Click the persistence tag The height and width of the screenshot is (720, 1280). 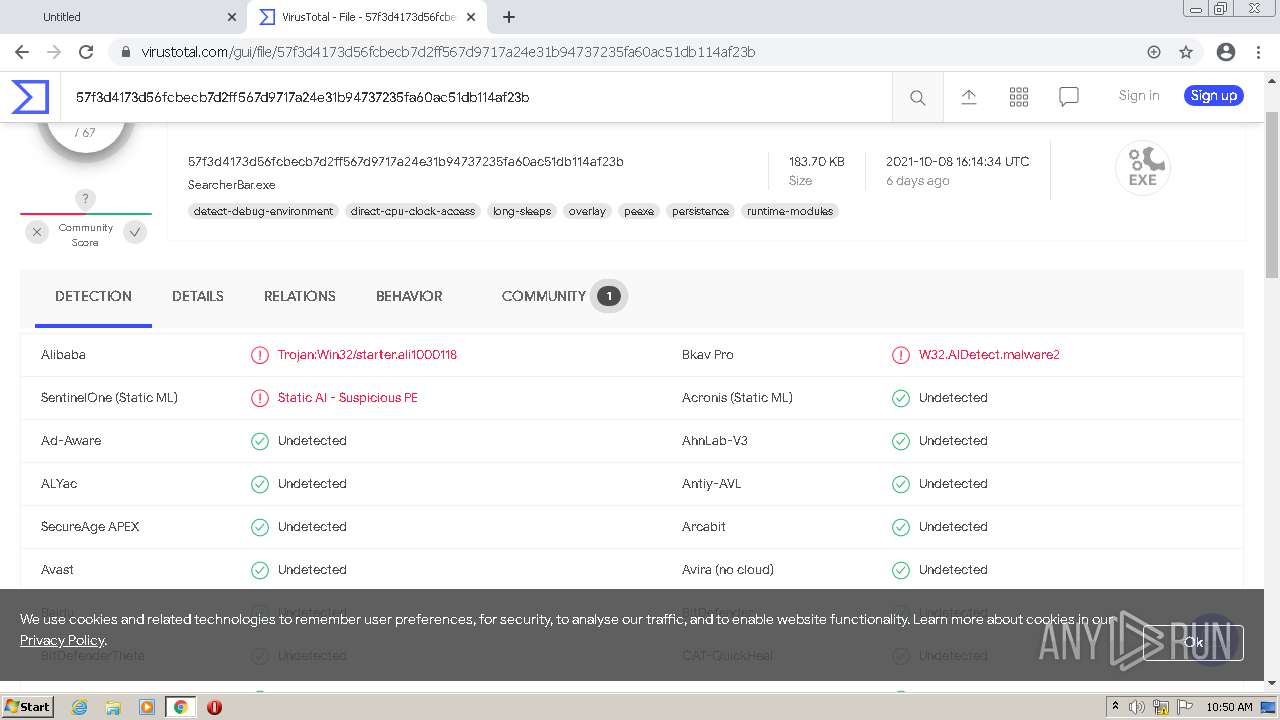pyautogui.click(x=700, y=211)
